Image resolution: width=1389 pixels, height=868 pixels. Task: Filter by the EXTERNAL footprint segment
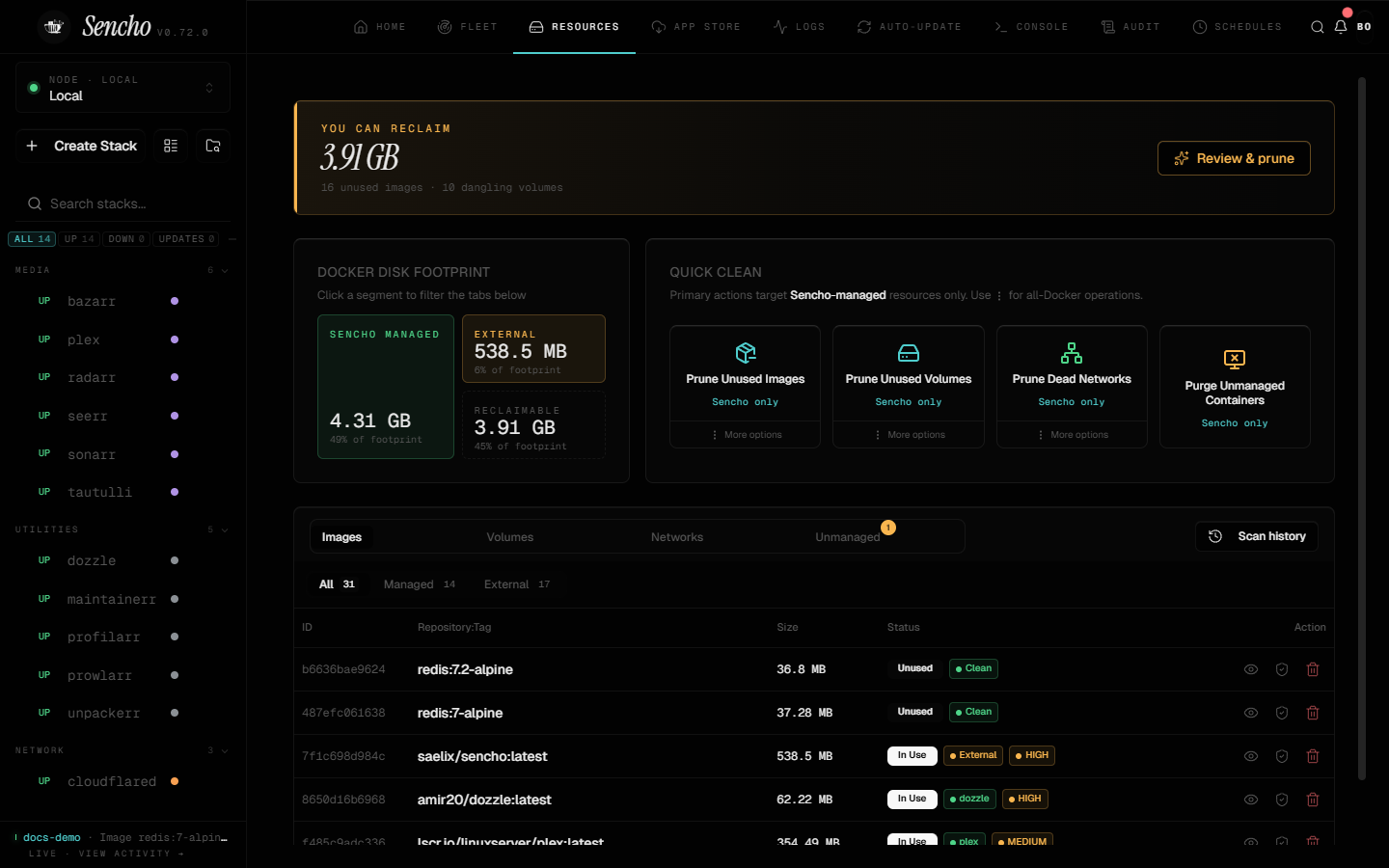coord(533,348)
